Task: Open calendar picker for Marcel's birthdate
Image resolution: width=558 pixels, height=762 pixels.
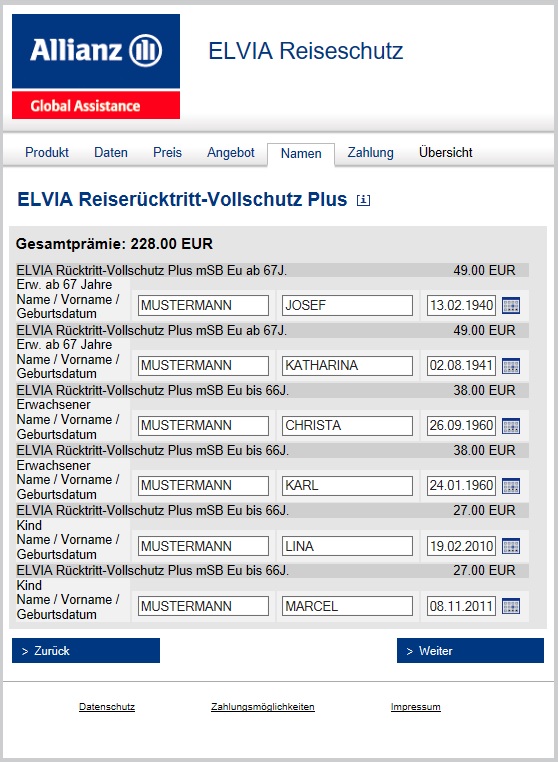Action: [511, 606]
